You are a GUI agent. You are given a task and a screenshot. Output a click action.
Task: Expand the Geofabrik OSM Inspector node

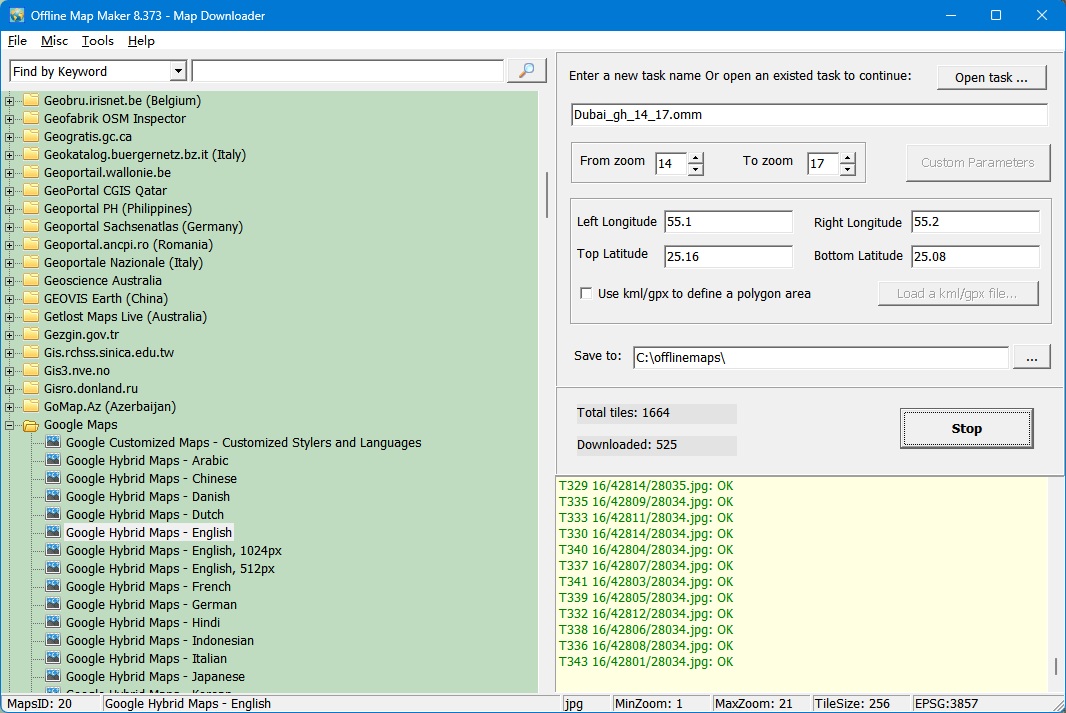point(10,119)
